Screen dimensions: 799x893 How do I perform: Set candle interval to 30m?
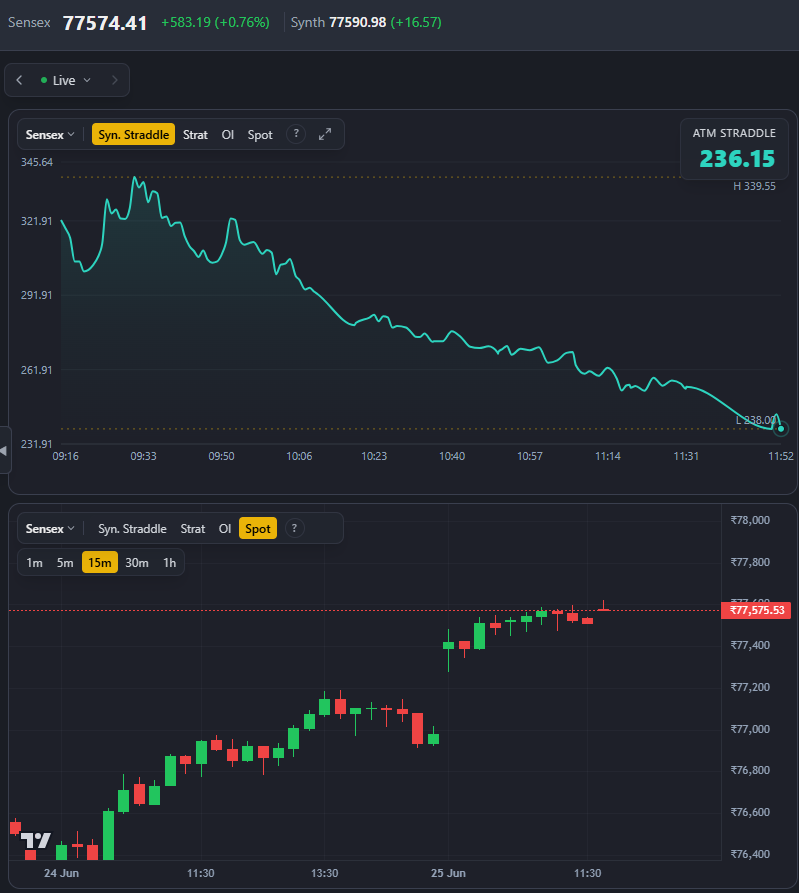click(137, 563)
